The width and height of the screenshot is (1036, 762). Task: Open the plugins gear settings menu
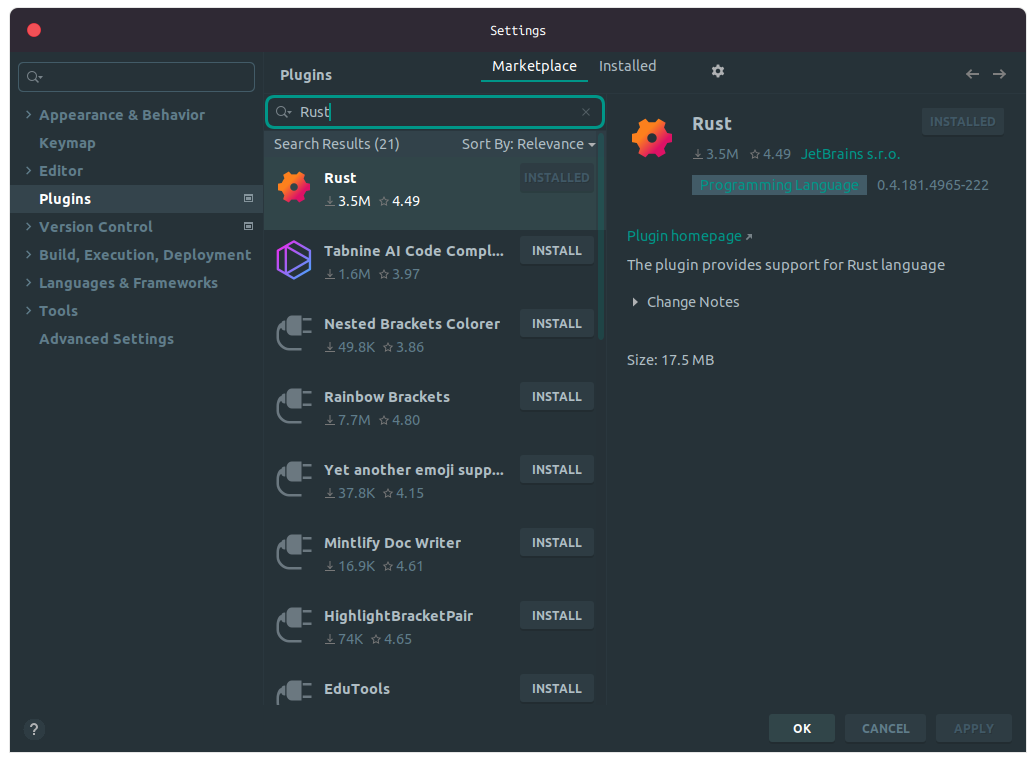[718, 71]
